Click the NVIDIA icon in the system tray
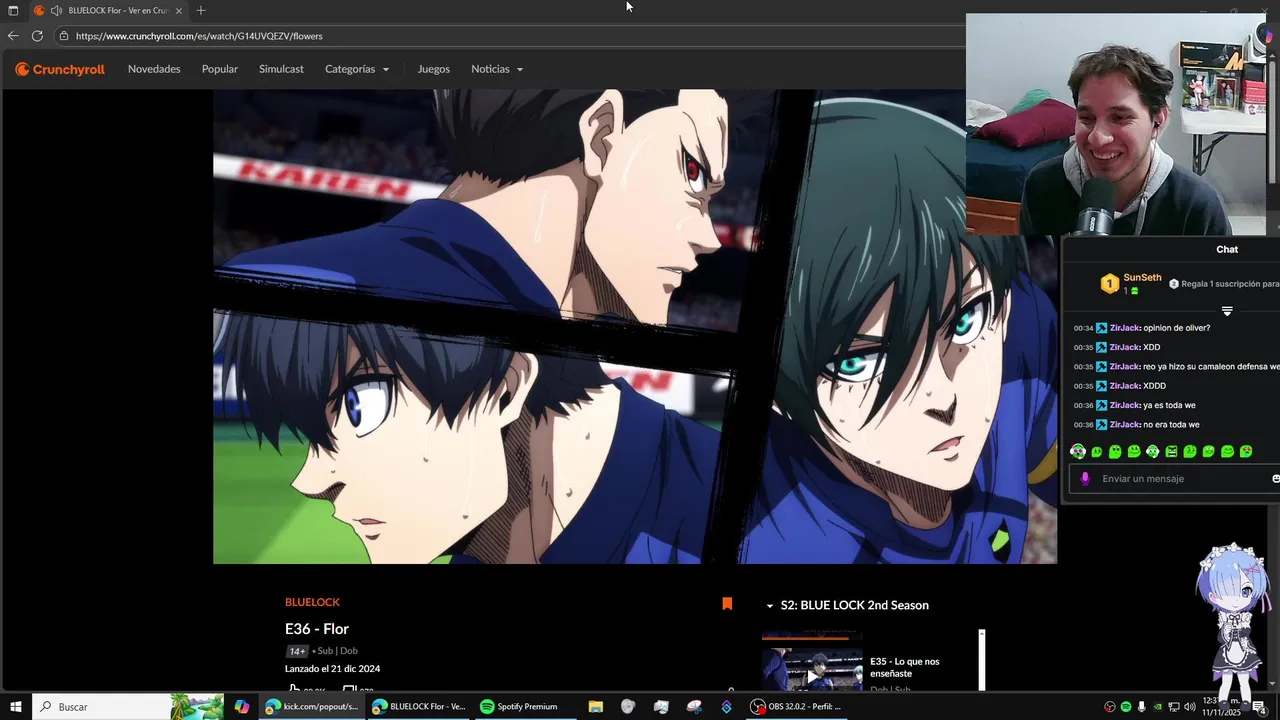The image size is (1280, 720). pyautogui.click(x=1158, y=707)
